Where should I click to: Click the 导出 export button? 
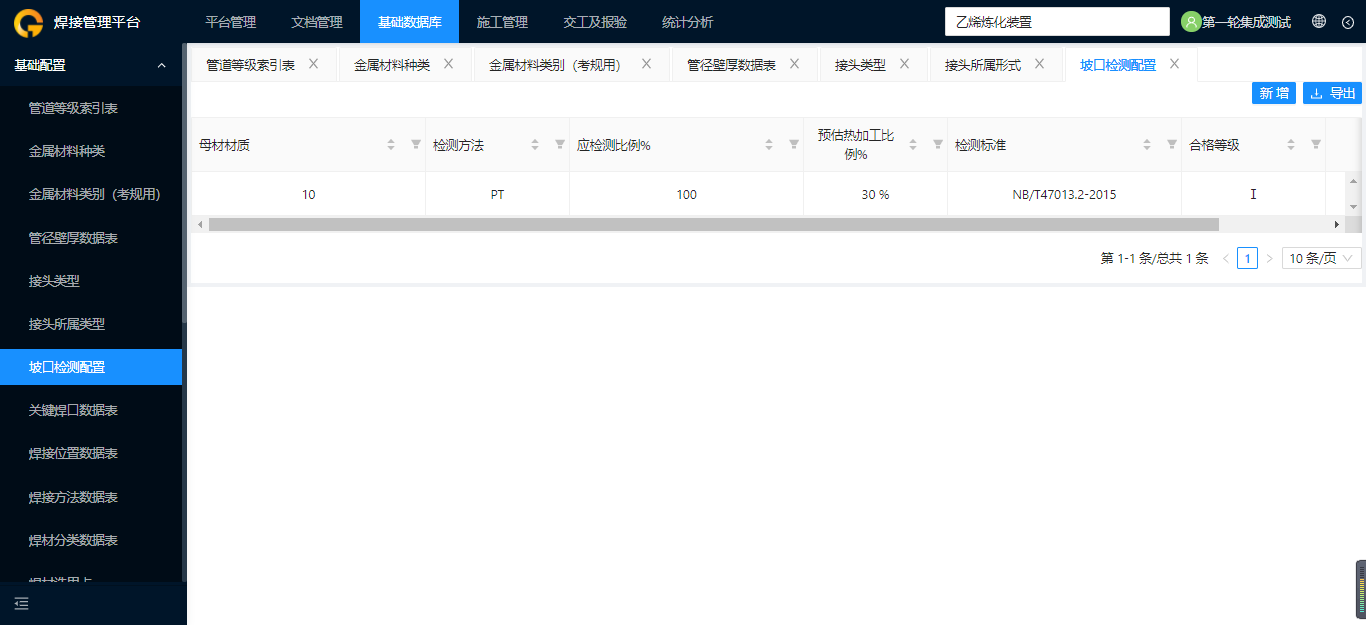pos(1332,93)
